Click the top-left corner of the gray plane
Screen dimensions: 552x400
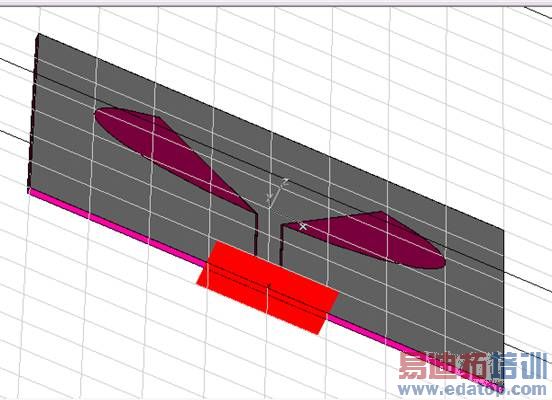[38, 35]
